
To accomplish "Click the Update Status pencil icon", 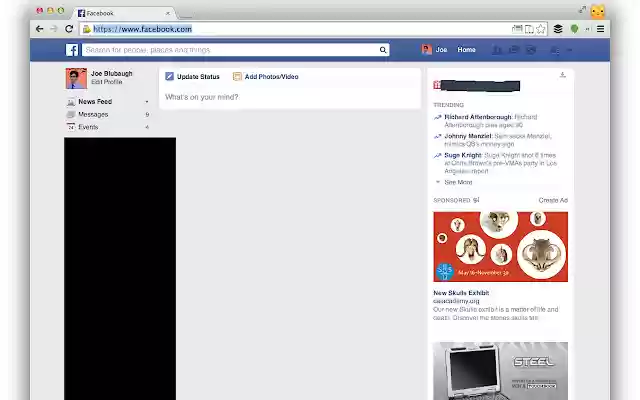I will click(169, 76).
